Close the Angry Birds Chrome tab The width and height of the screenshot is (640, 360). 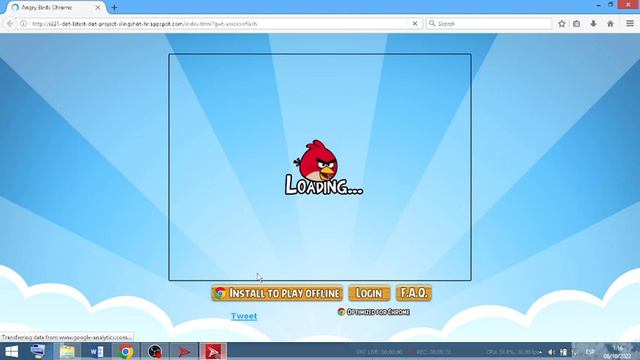(x=98, y=7)
